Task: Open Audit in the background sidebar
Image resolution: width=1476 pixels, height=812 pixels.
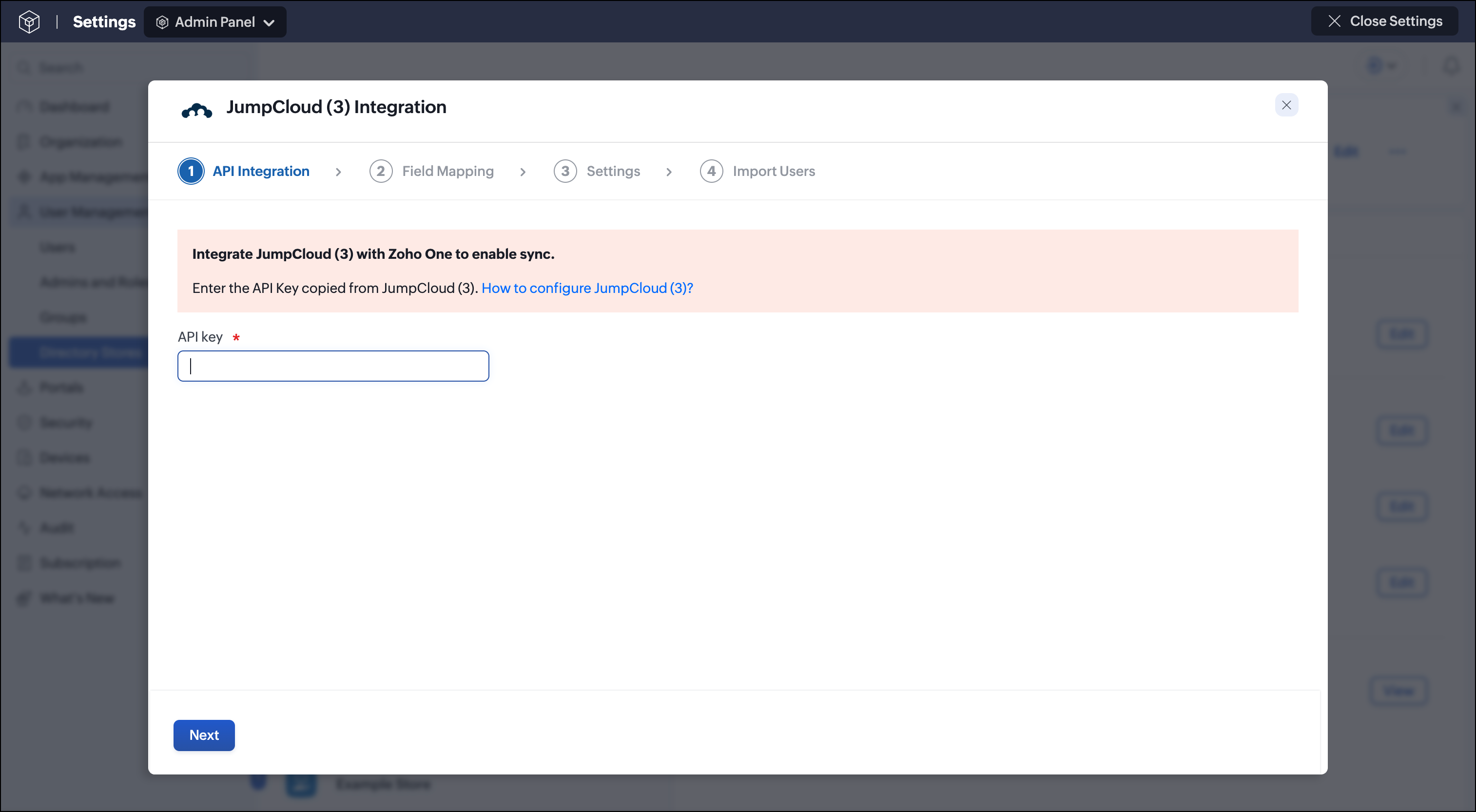Action: [57, 527]
